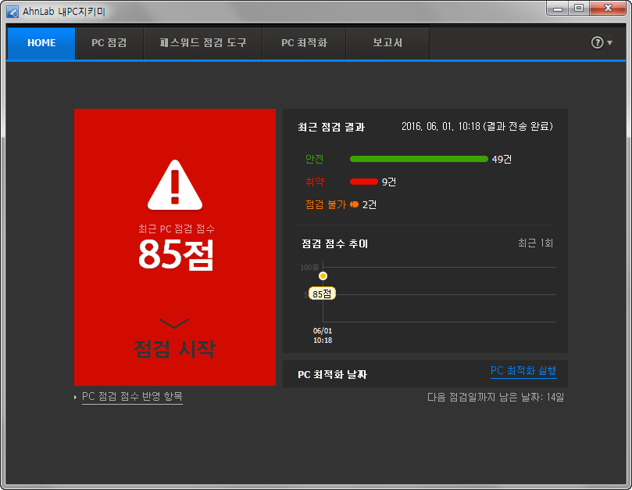Click the PC 최적화 실행 link

point(523,371)
